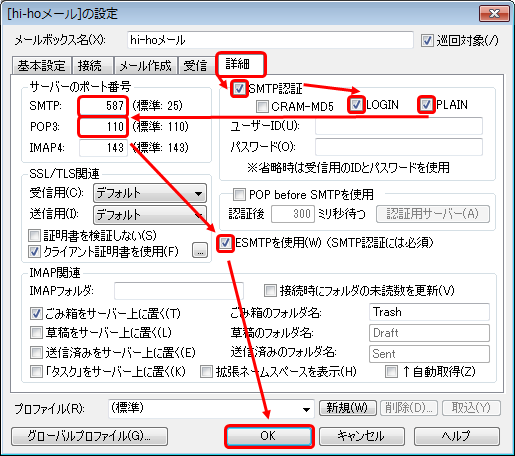
Task: Open the 受信用 SSL/TLS dropdown
Action: pyautogui.click(x=150, y=193)
